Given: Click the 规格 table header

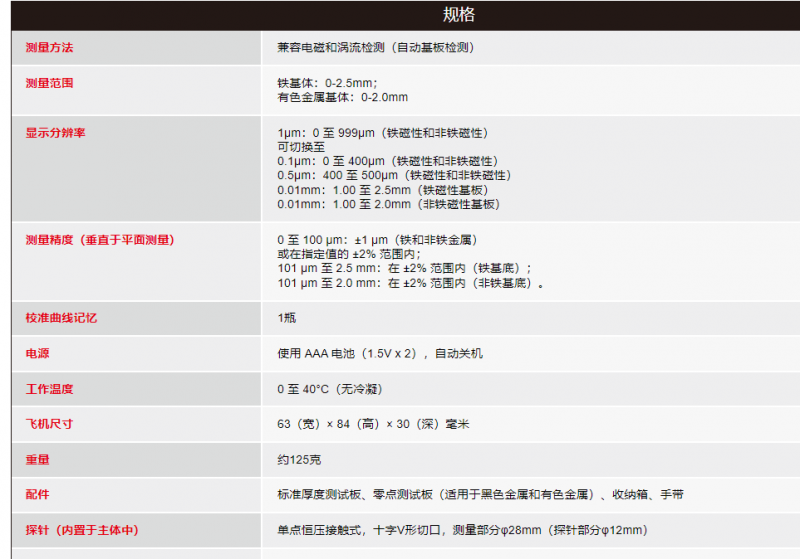Looking at the screenshot, I should [458, 15].
